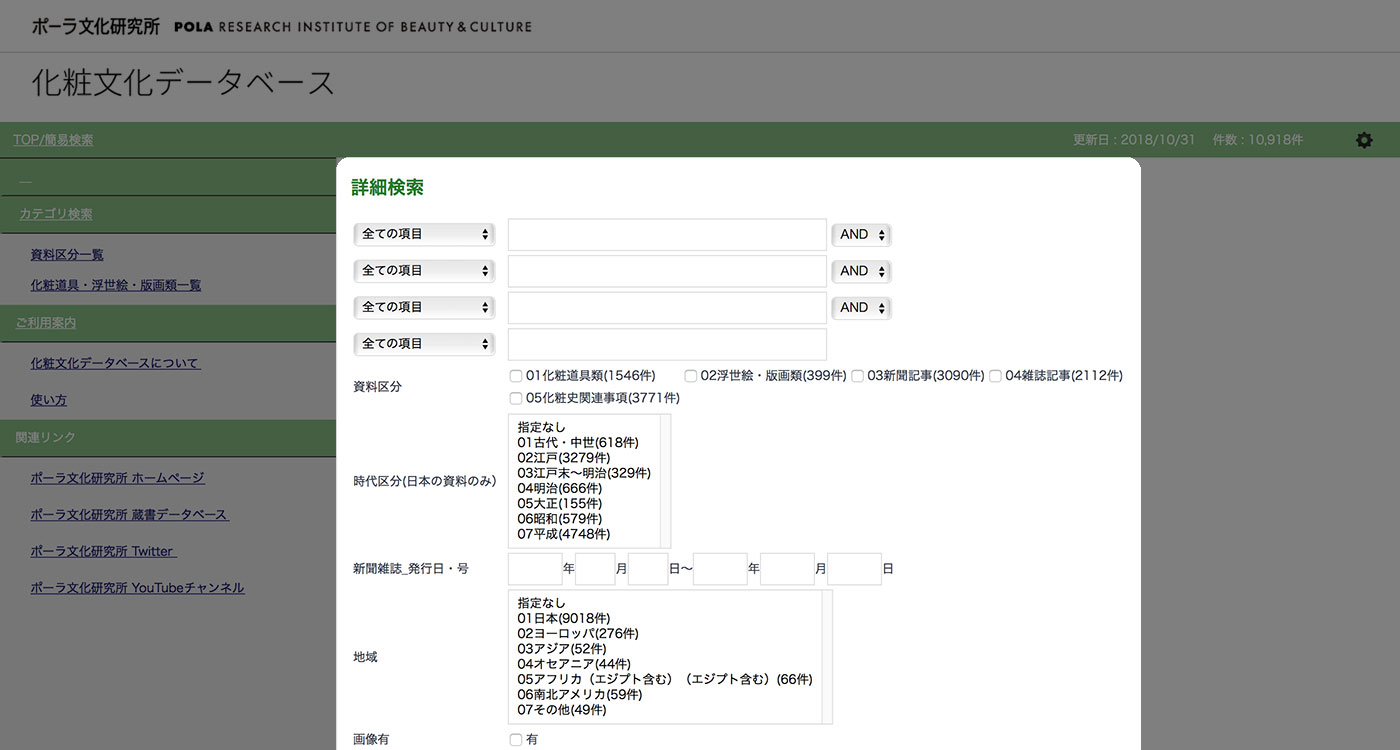Open second row's 全ての項目 field dropdown
Image resolution: width=1400 pixels, height=750 pixels.
tap(425, 271)
